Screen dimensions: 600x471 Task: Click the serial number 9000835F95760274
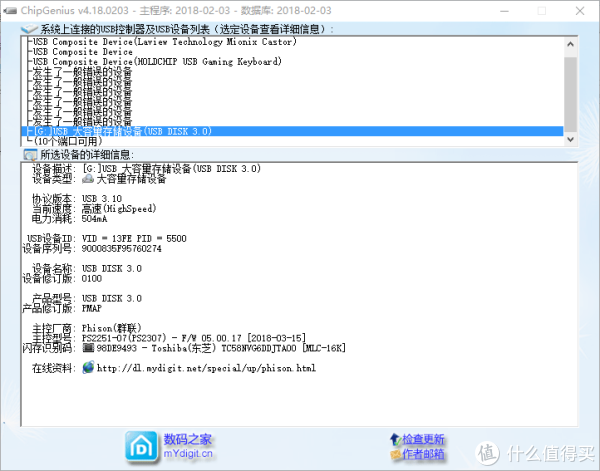(x=121, y=249)
